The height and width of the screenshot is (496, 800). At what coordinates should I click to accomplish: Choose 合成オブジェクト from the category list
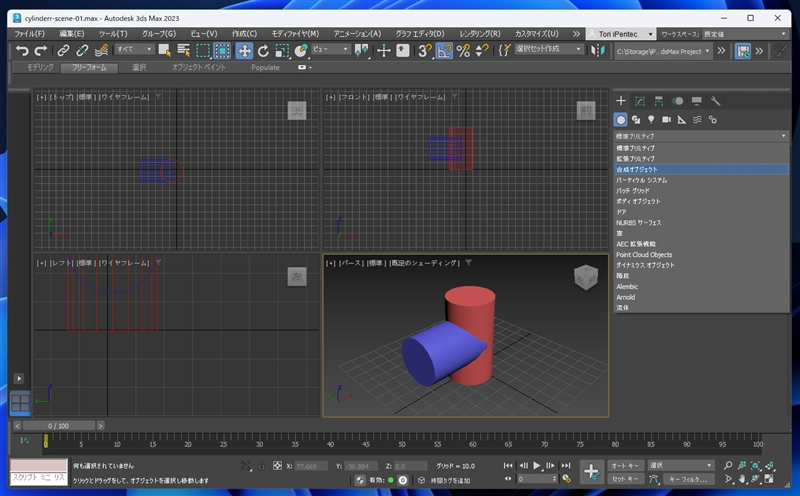(701, 169)
